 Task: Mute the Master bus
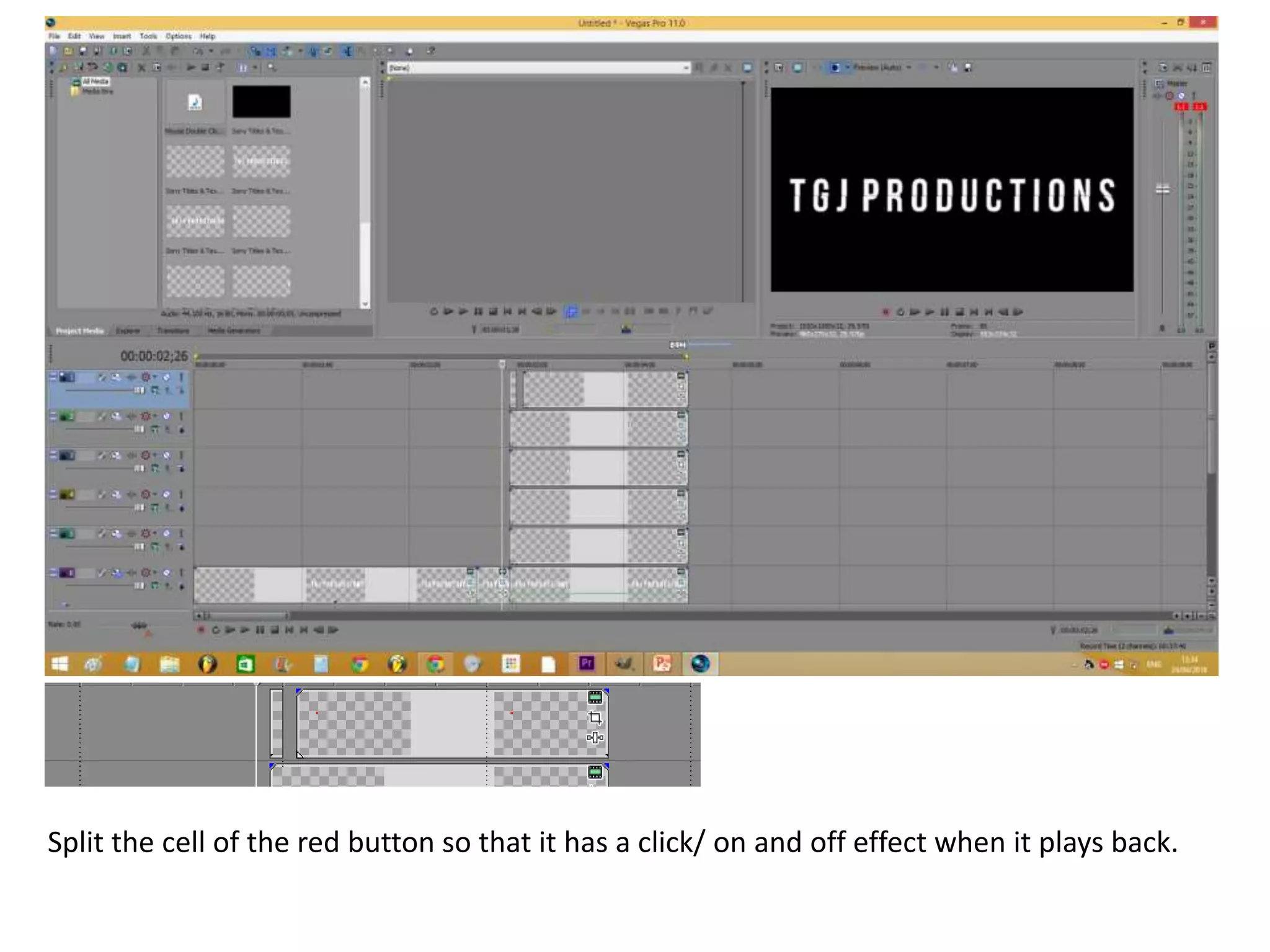(1181, 96)
